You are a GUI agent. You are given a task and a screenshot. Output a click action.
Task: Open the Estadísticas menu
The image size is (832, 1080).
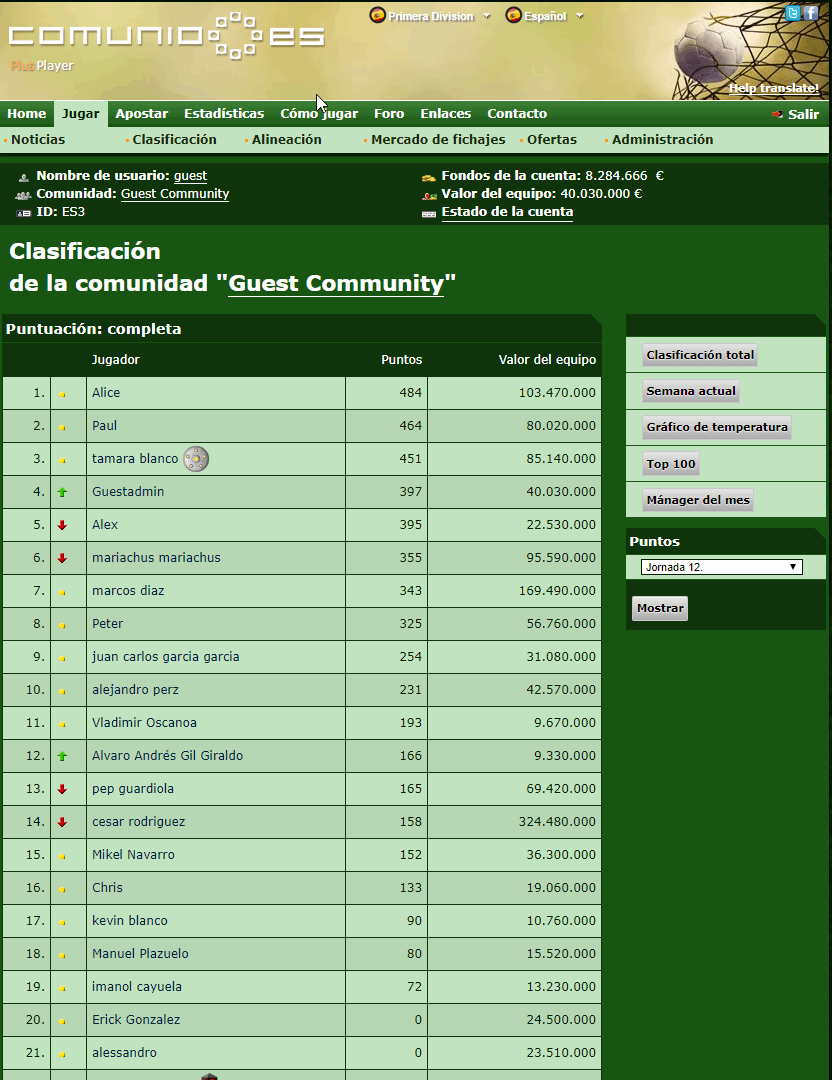click(224, 114)
